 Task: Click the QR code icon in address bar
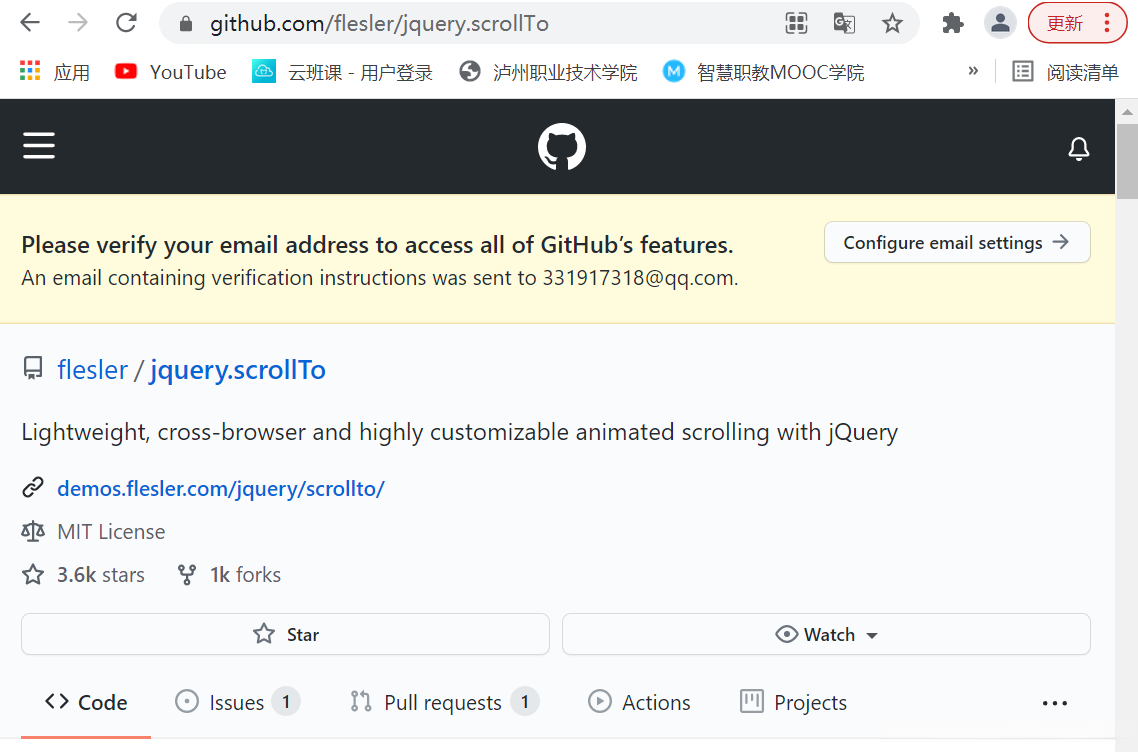(x=796, y=23)
